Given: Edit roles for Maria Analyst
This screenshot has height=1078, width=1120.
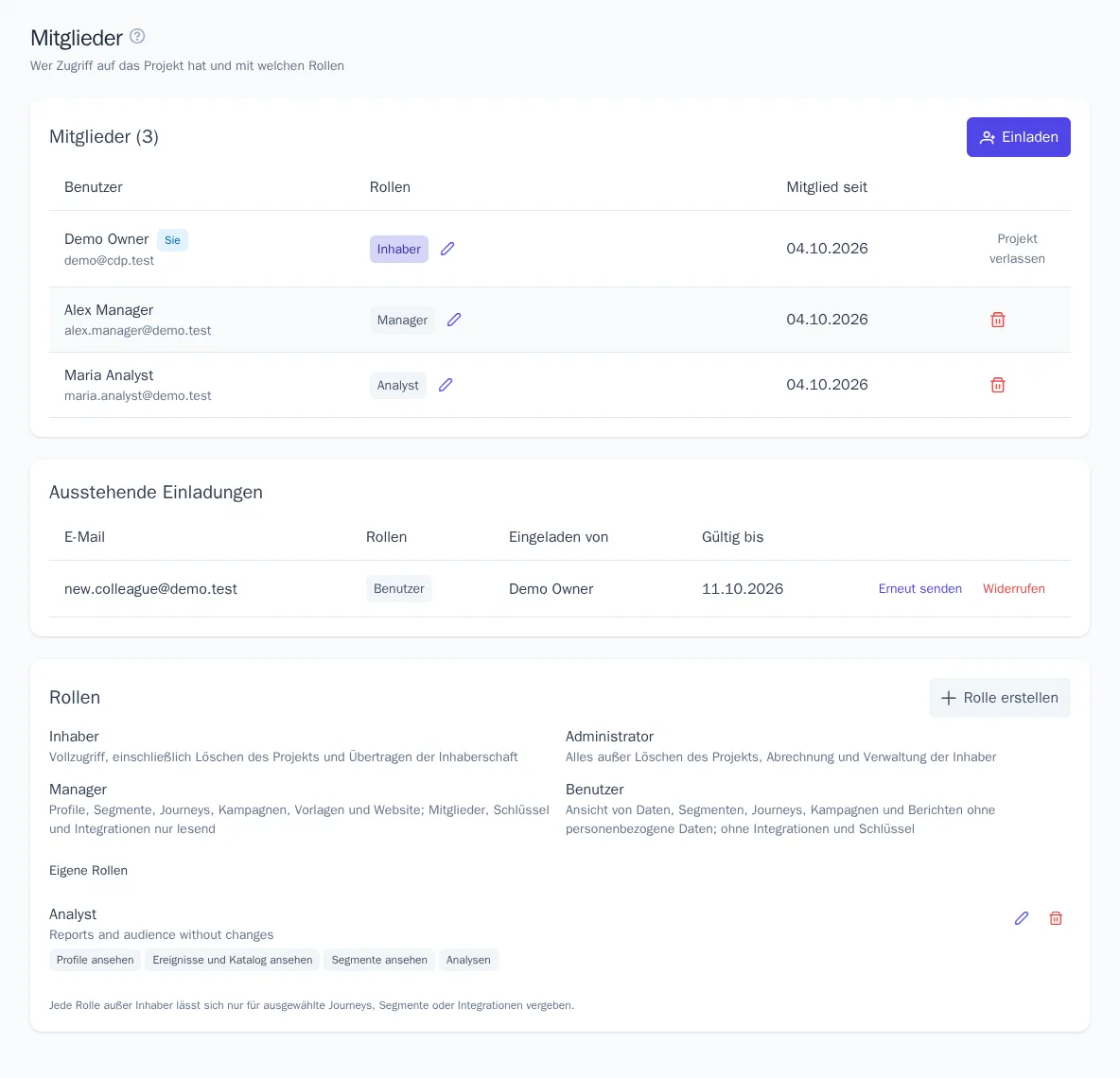Looking at the screenshot, I should pos(445,385).
